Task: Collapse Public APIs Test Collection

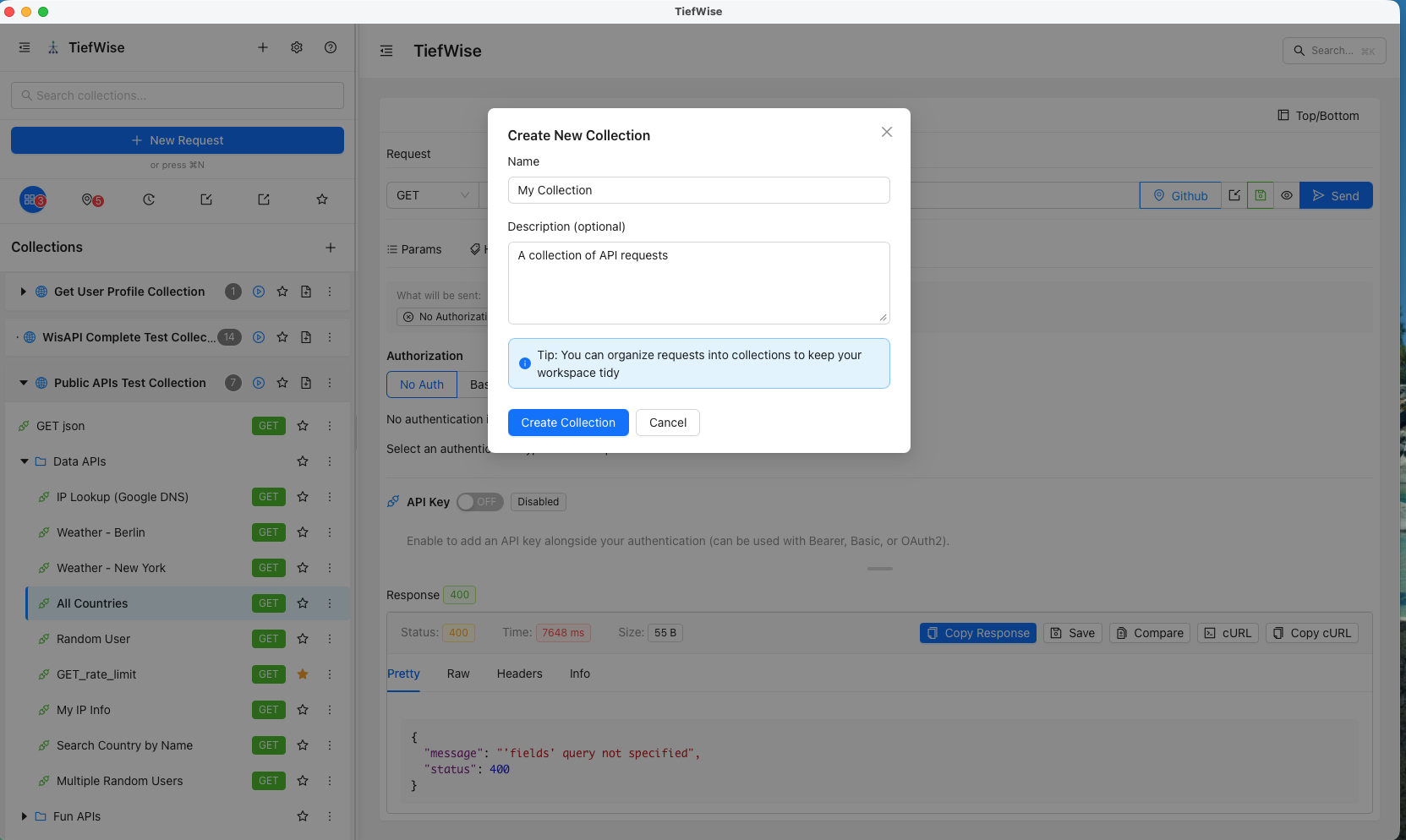Action: pyautogui.click(x=24, y=383)
